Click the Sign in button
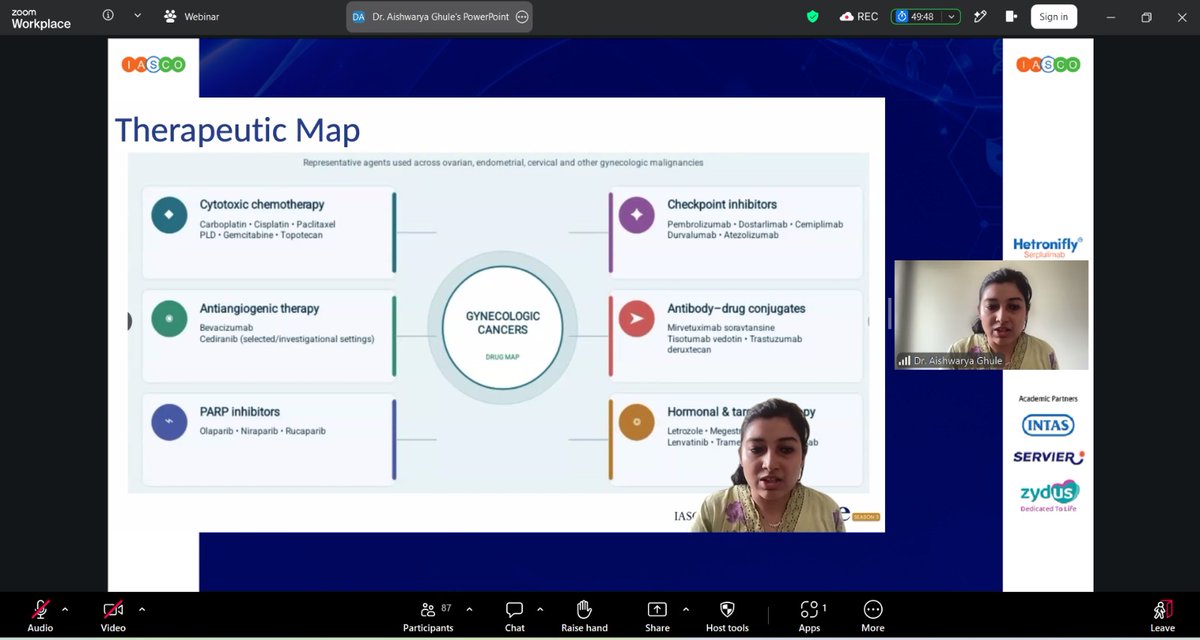The width and height of the screenshot is (1200, 640). coord(1053,17)
